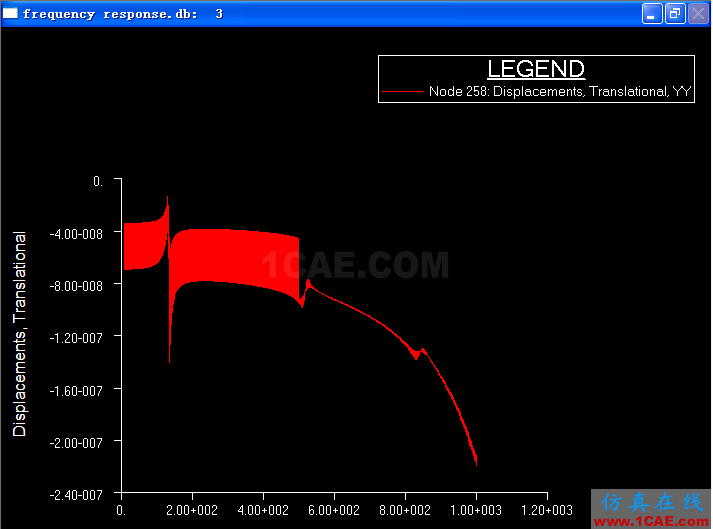Click the Y axis label -2.40-007
This screenshot has height=529, width=713.
tap(76, 495)
